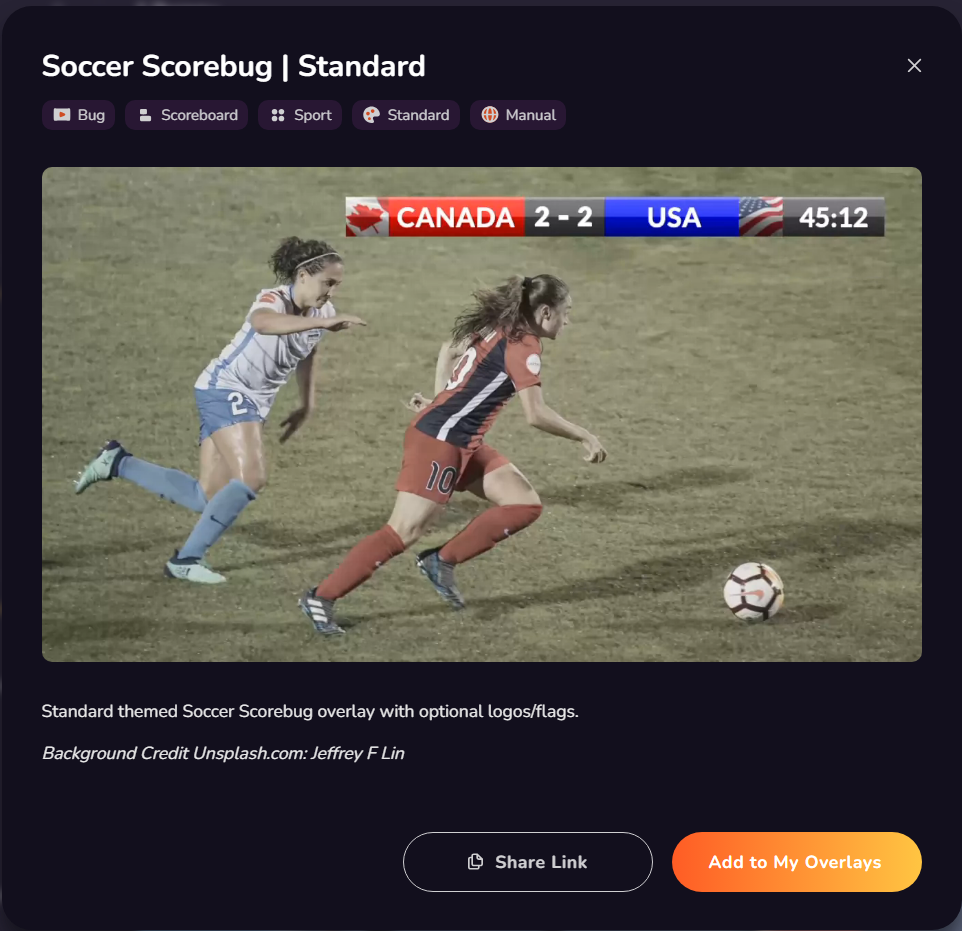Screen dimensions: 962x931
Task: Click the palette icon on Standard tag
Action: pos(371,115)
